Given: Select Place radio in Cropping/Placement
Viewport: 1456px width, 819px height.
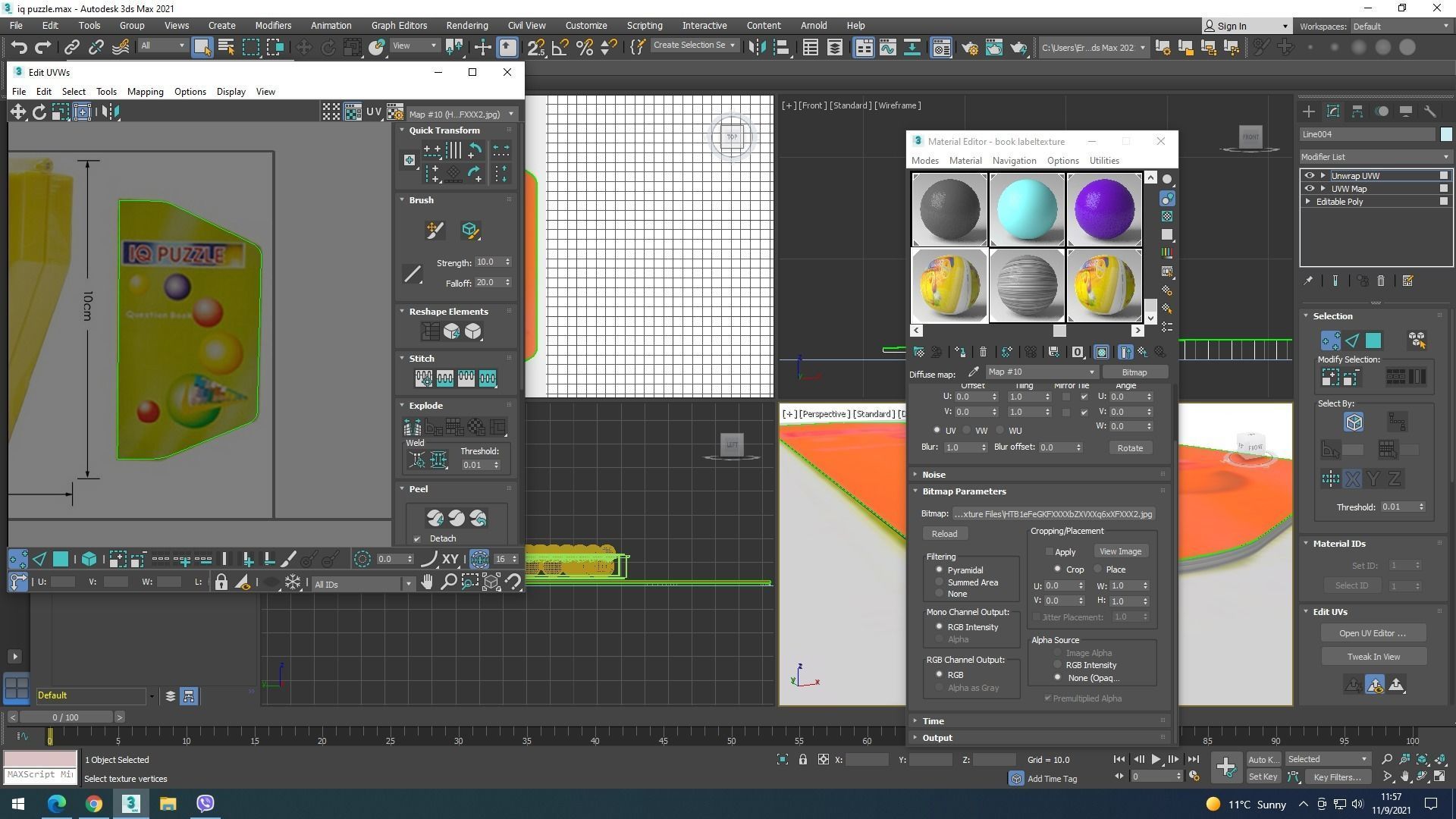Looking at the screenshot, I should click(1097, 569).
